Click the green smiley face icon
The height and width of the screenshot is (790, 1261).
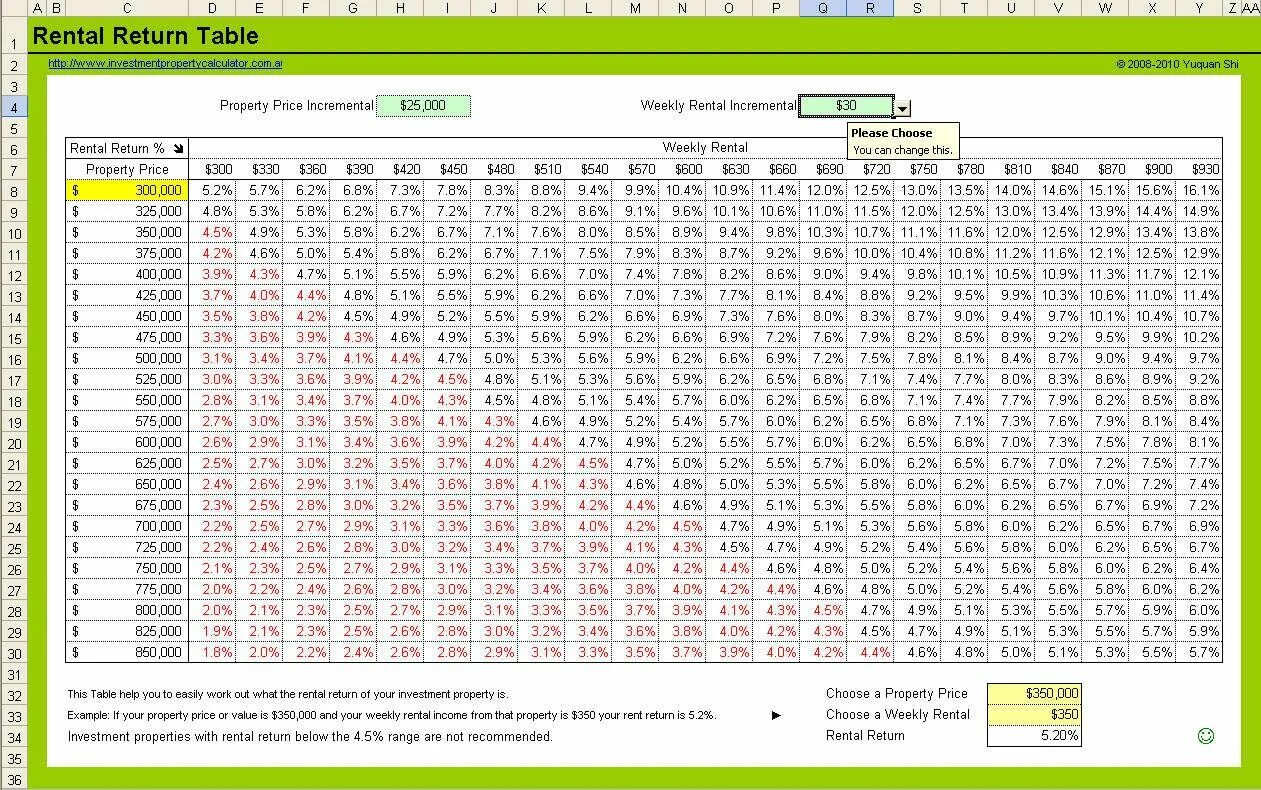[1206, 736]
